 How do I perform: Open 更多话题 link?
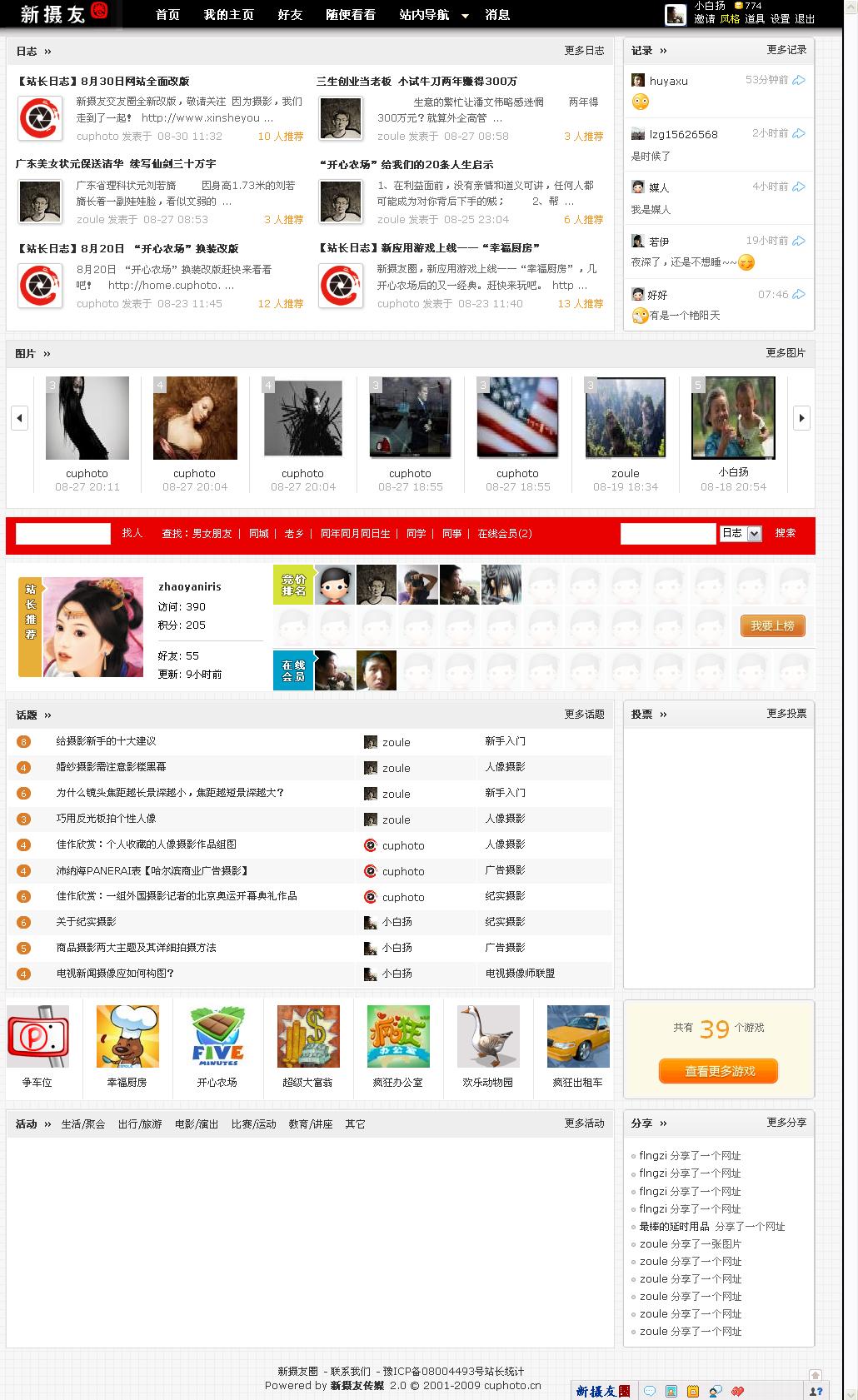pos(584,715)
